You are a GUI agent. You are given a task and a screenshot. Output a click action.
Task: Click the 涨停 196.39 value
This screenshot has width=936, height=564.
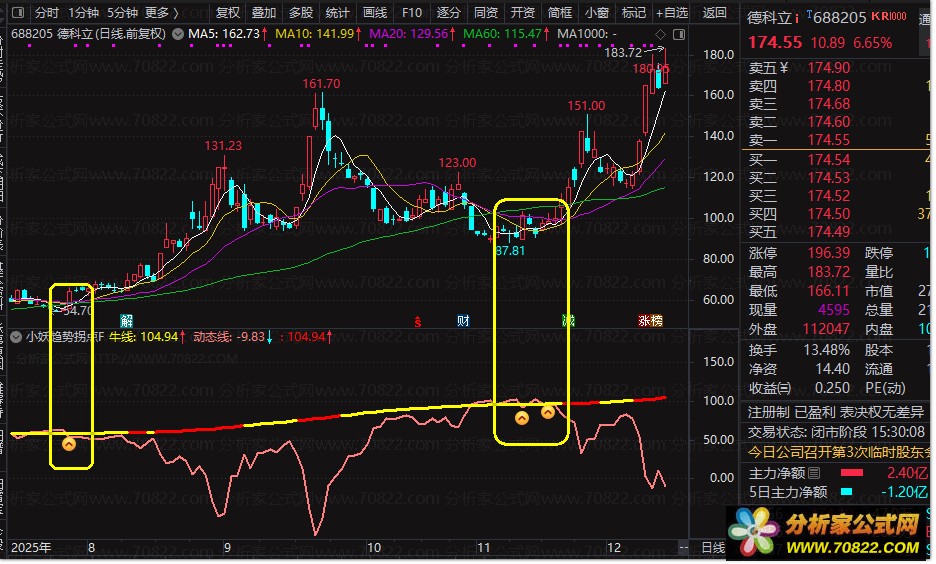point(829,253)
